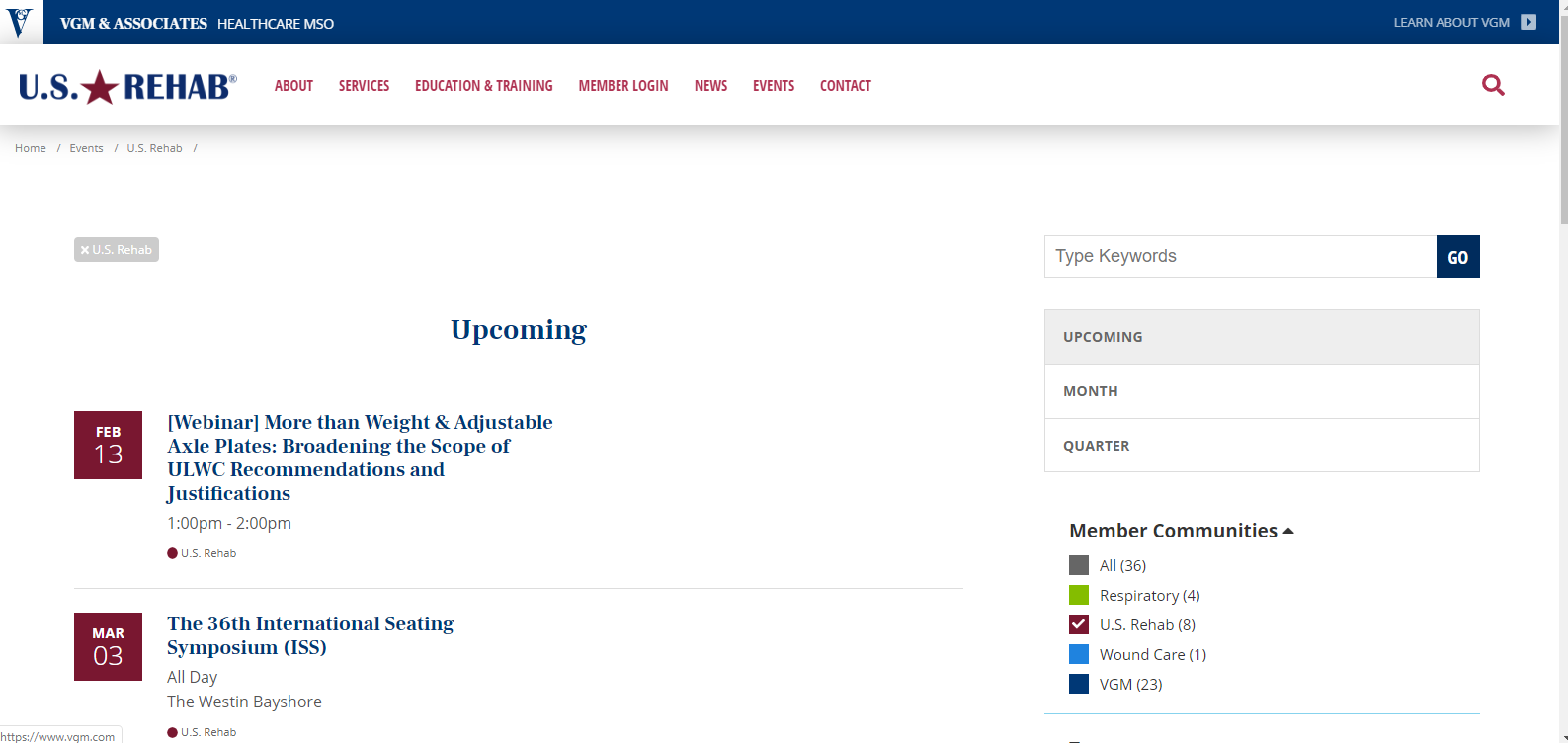Click the FEB 13 date badge
1568x743 pixels.
point(108,445)
